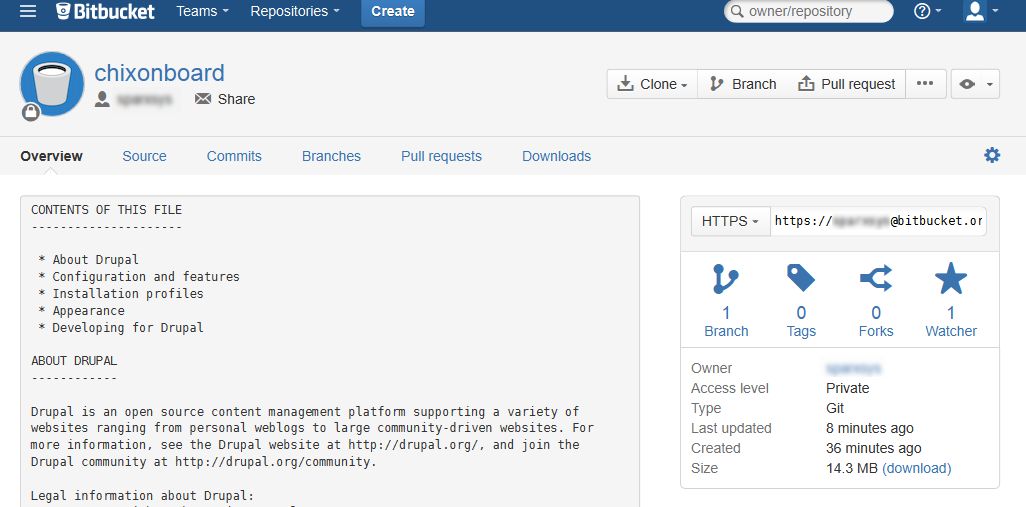
Task: Click the (download) size link
Action: click(x=917, y=468)
